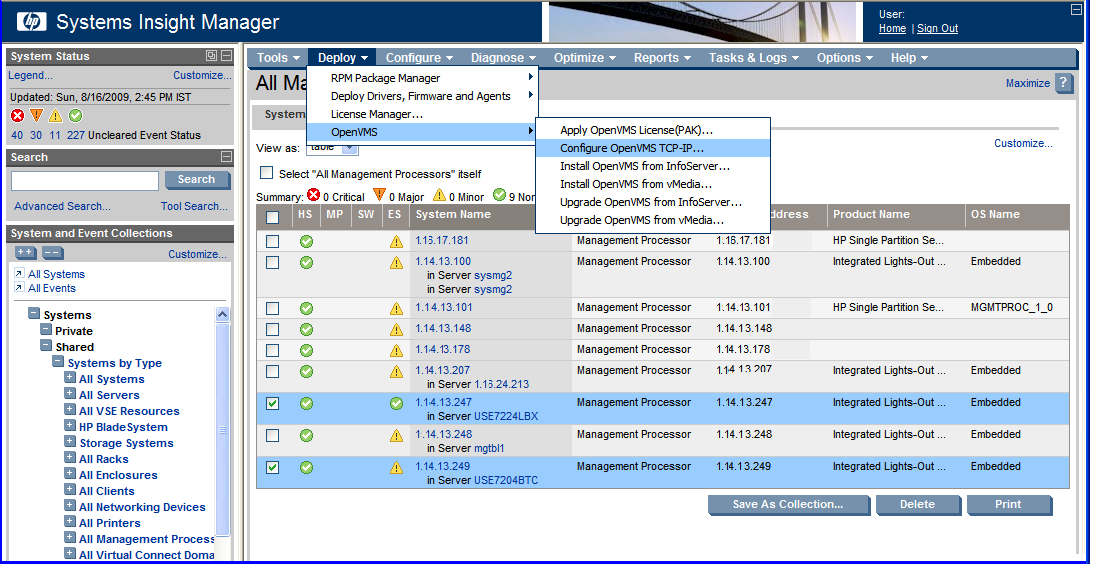This screenshot has width=1096, height=564.
Task: Click the event status warning icon for 1.14.13.101
Action: 396,309
